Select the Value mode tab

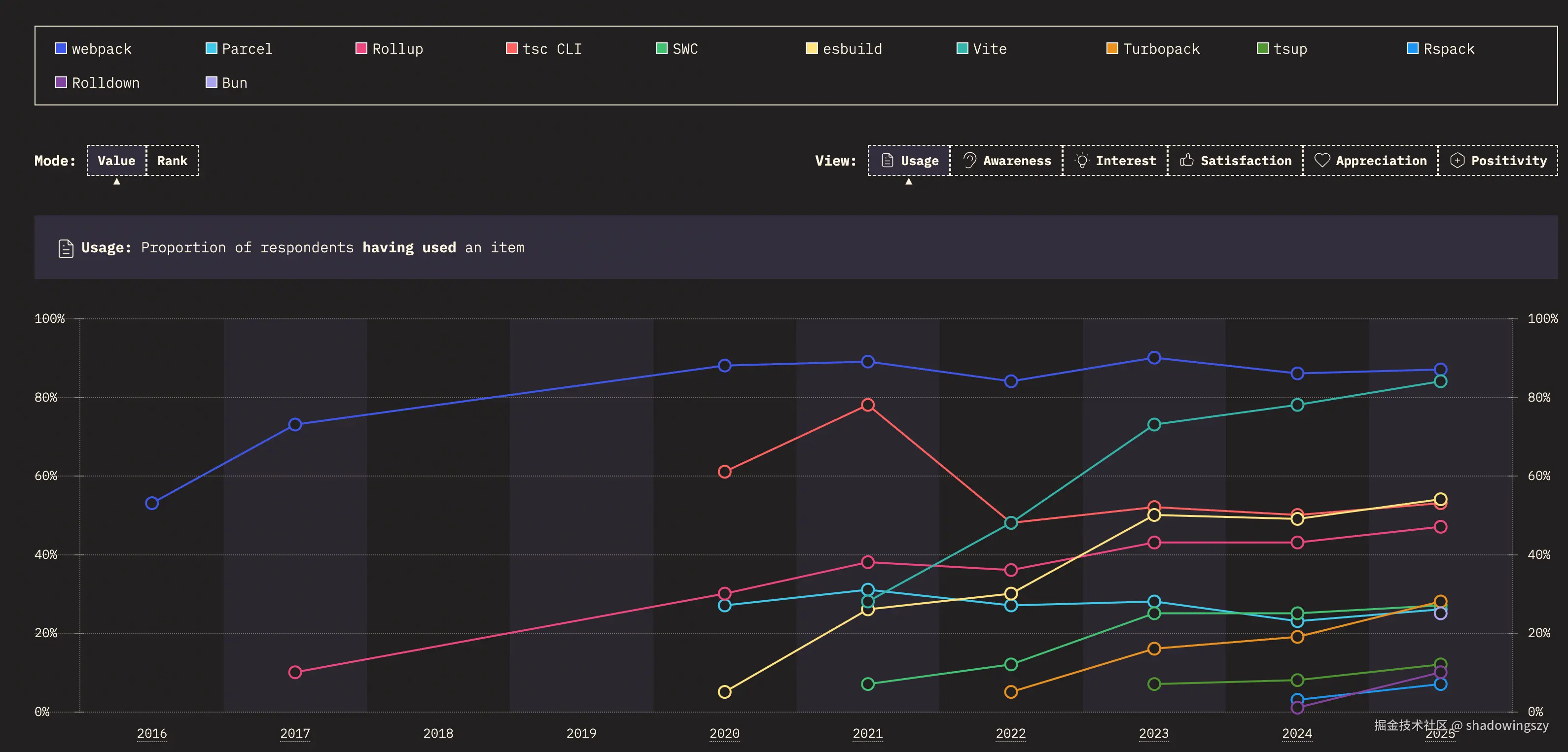point(116,161)
